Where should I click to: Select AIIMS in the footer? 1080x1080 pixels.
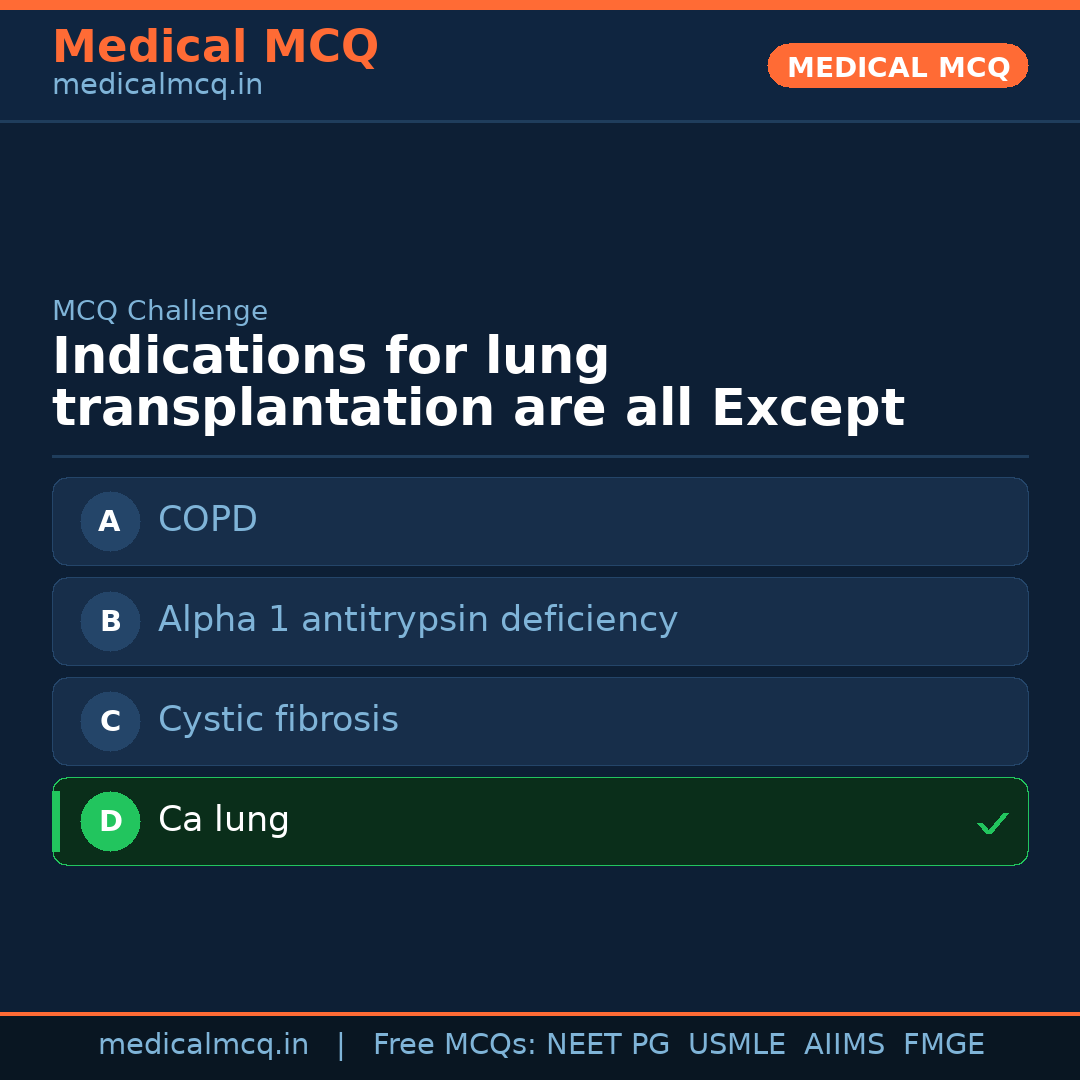click(844, 1045)
